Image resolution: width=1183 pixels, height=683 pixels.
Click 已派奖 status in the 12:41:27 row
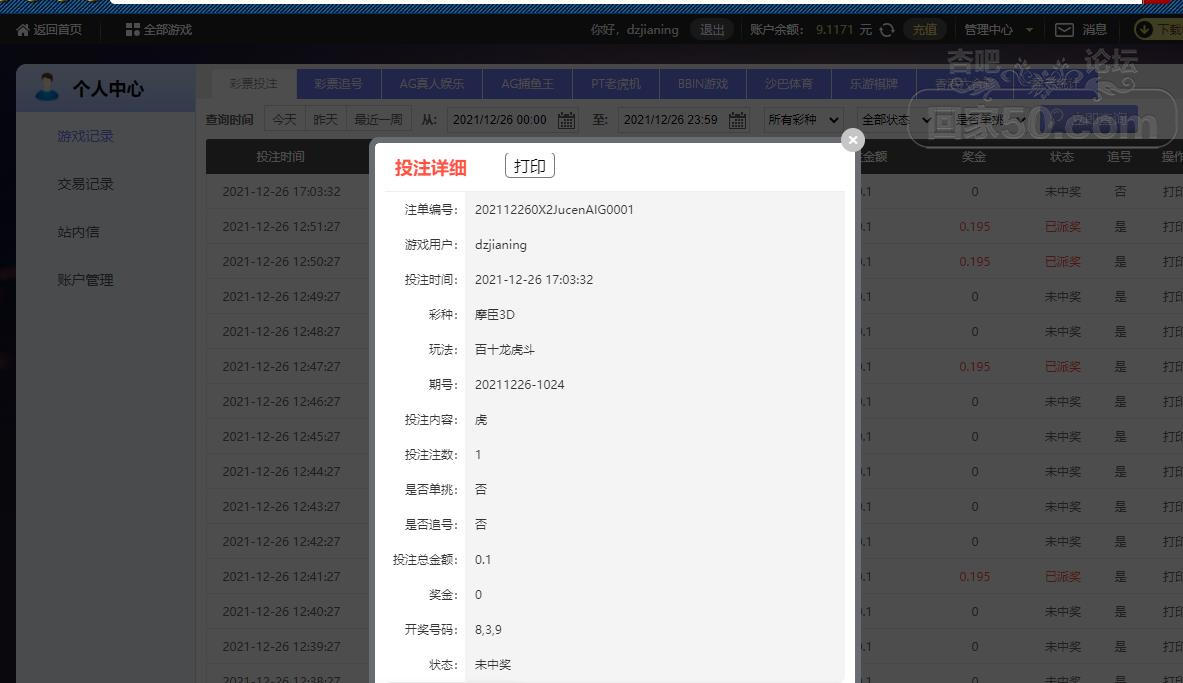pos(1063,576)
